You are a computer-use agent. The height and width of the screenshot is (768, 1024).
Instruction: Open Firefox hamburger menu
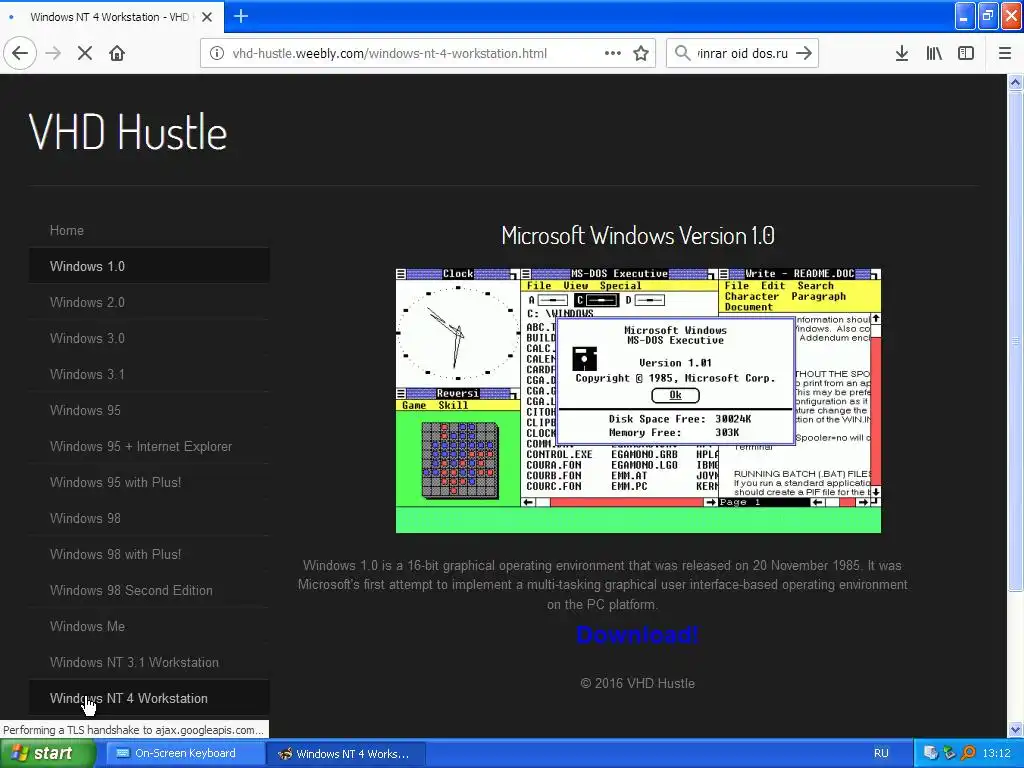1005,53
